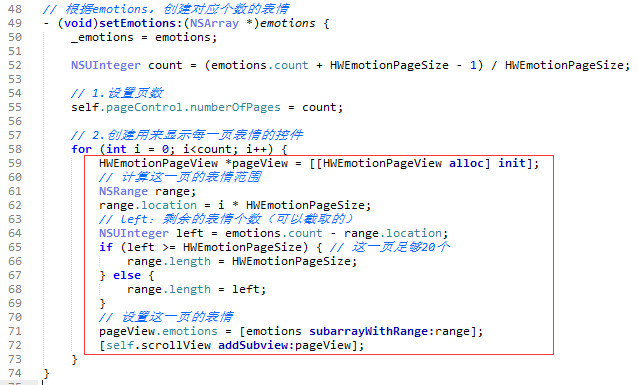Click subarrayWithRange on line 71

[x=368, y=331]
